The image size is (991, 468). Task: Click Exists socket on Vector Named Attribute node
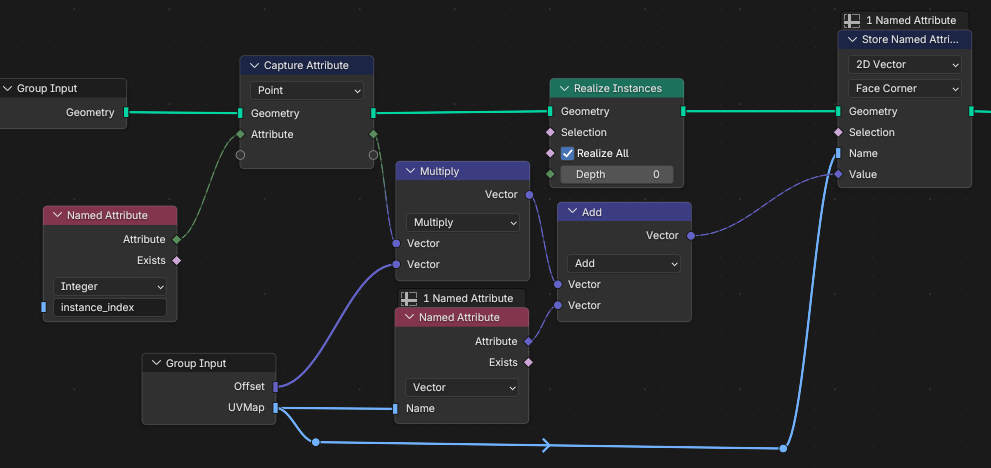click(529, 362)
